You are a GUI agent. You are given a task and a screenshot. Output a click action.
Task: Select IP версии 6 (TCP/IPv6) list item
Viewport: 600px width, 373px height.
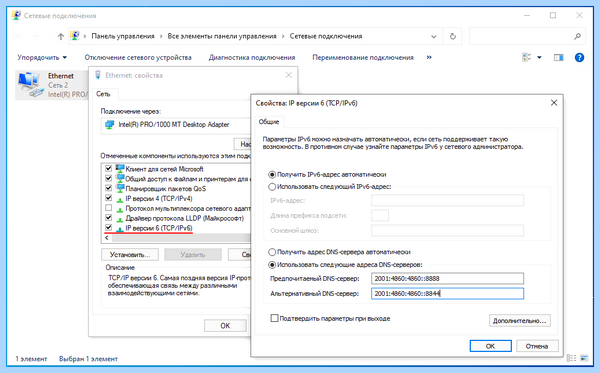pos(159,228)
